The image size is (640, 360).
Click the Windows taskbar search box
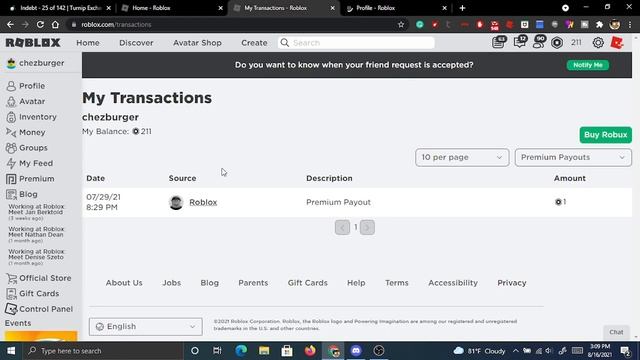pyautogui.click(x=104, y=351)
